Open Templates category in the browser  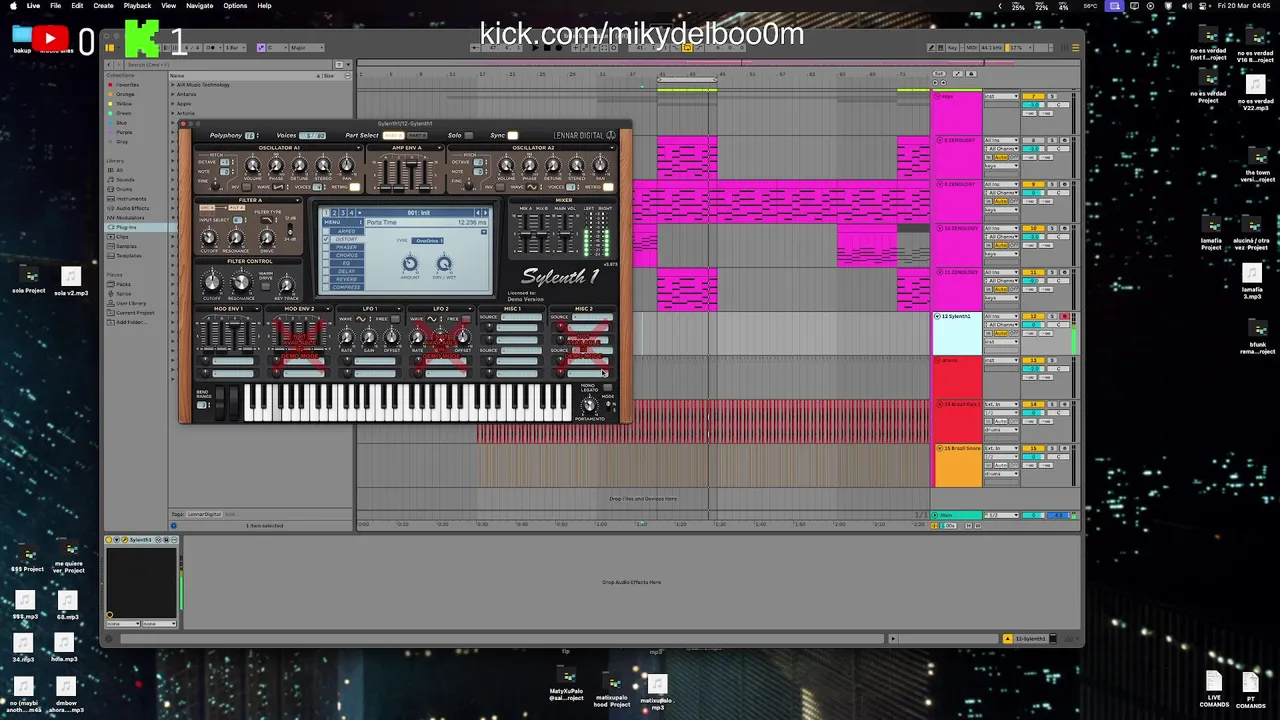tap(128, 256)
